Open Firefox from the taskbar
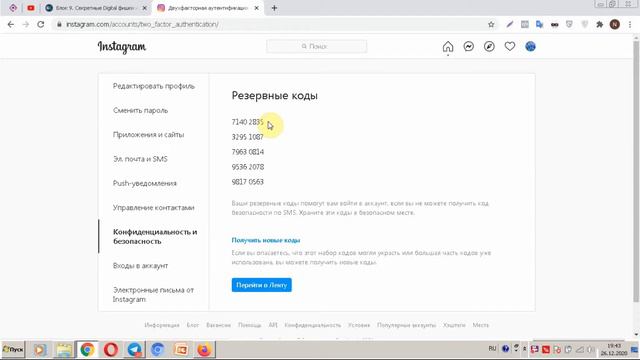The height and width of the screenshot is (360, 640). point(204,350)
